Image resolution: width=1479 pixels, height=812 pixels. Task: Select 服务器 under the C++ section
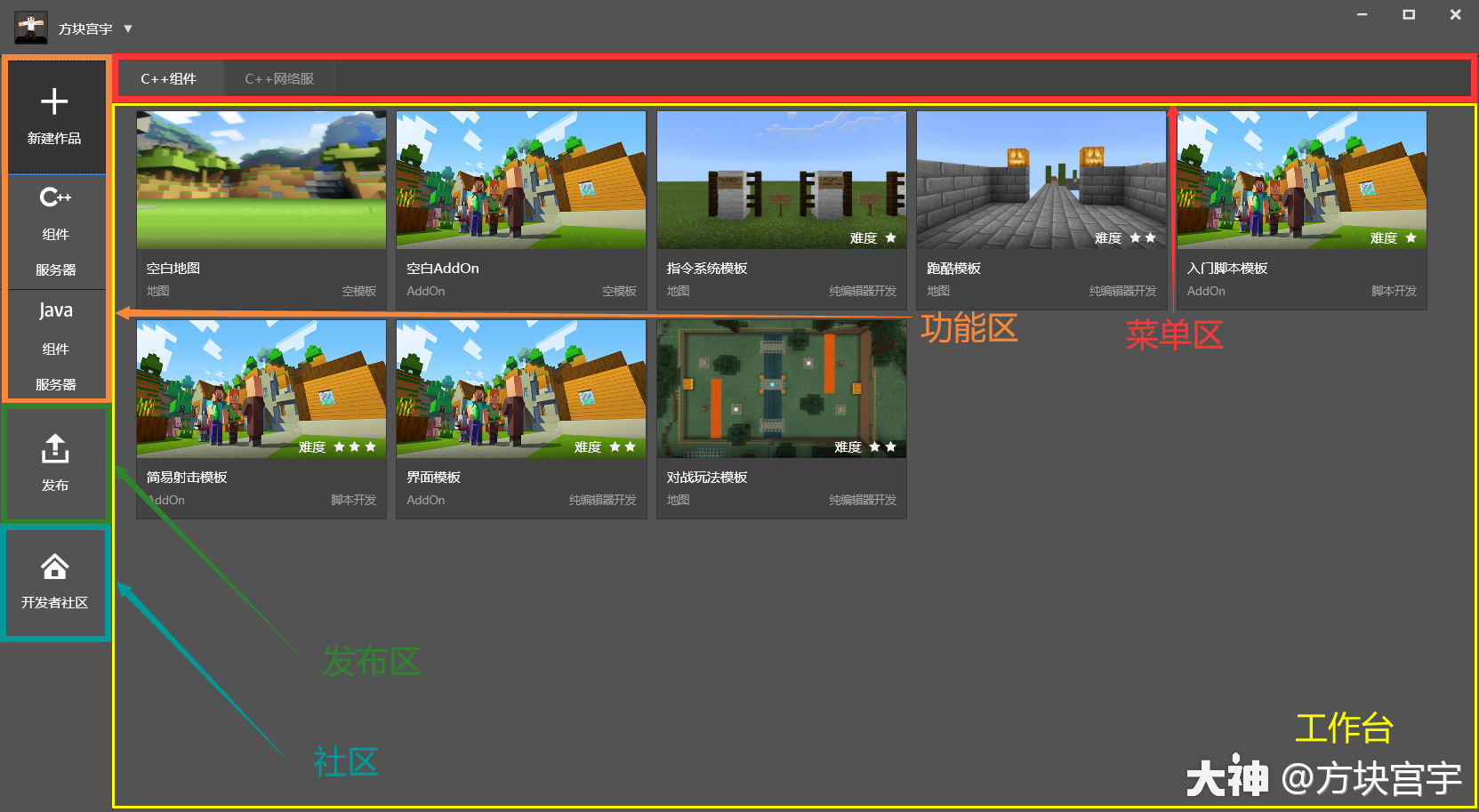pos(55,270)
